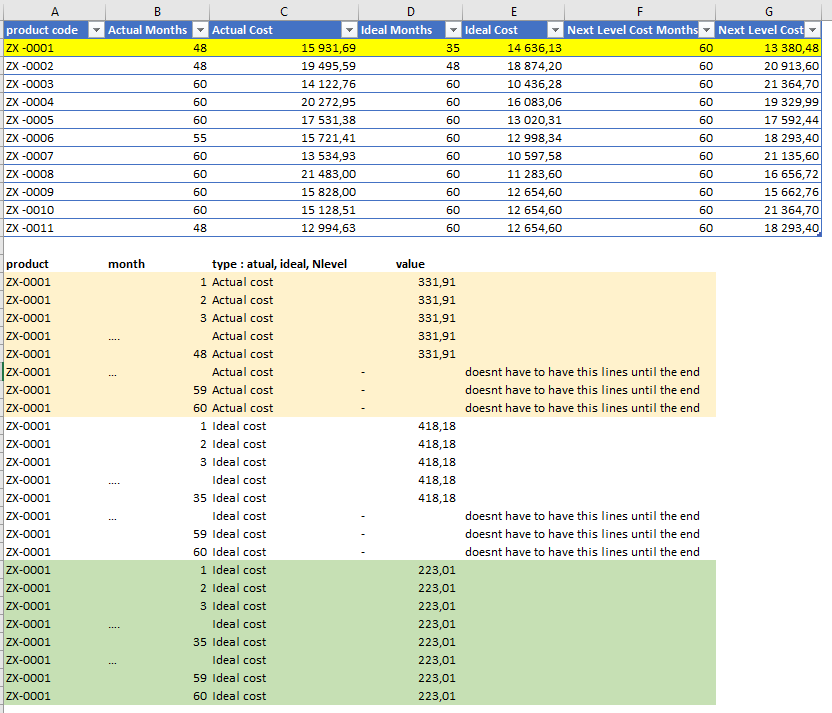Select column A header

click(55, 11)
